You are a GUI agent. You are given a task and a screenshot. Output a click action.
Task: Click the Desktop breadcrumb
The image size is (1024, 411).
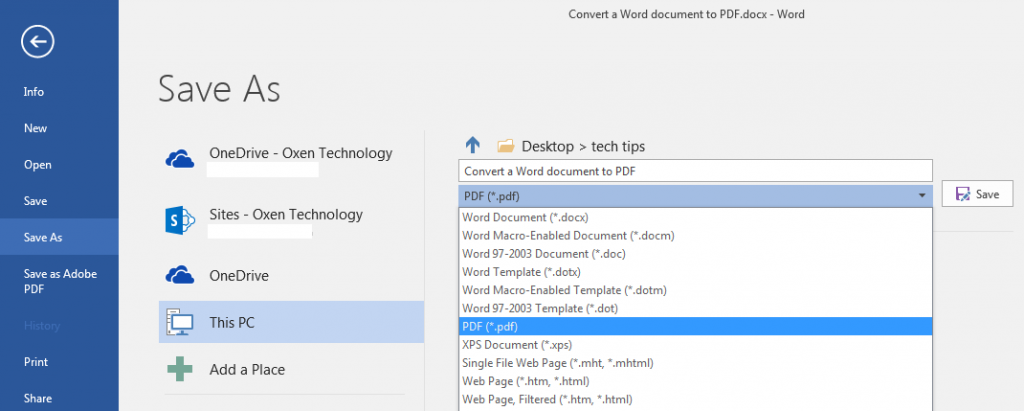pyautogui.click(x=547, y=146)
